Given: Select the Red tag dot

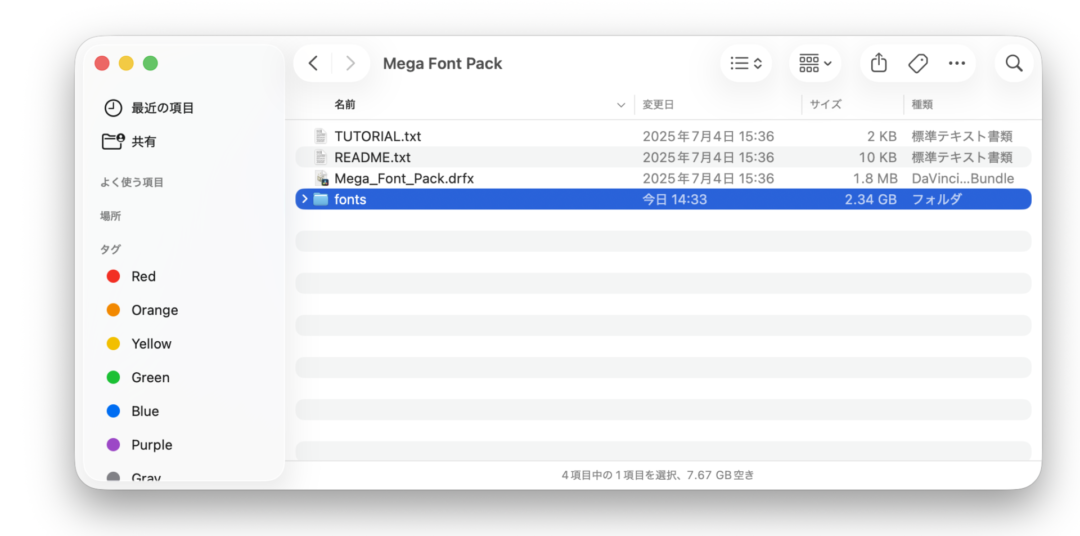Looking at the screenshot, I should 114,276.
